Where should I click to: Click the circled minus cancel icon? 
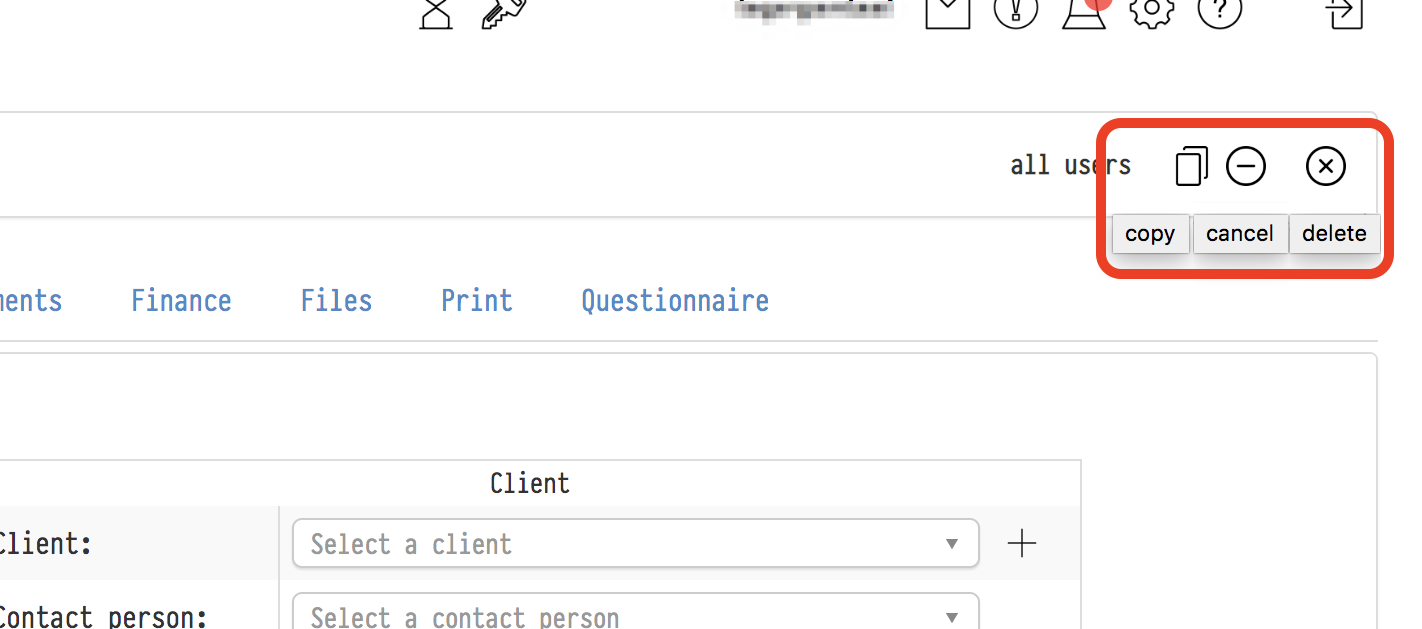click(x=1246, y=166)
